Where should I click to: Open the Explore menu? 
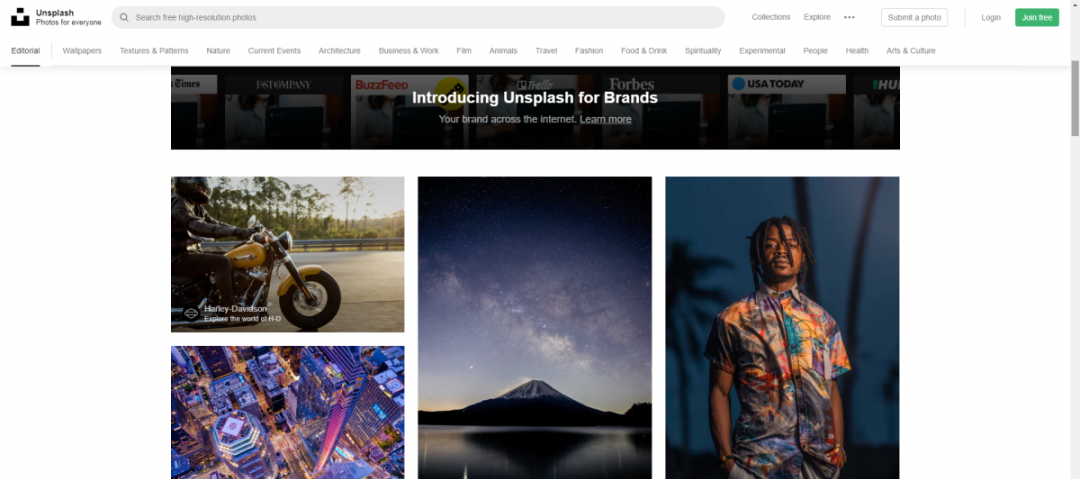coord(817,17)
